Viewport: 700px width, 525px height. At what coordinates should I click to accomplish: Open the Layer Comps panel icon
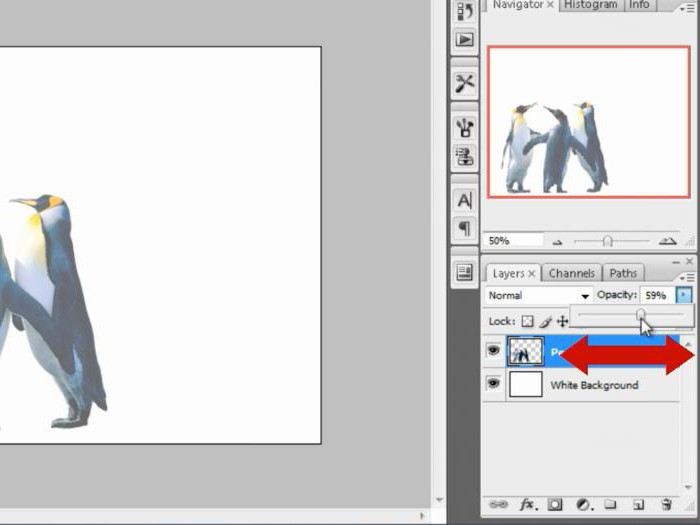click(x=465, y=272)
